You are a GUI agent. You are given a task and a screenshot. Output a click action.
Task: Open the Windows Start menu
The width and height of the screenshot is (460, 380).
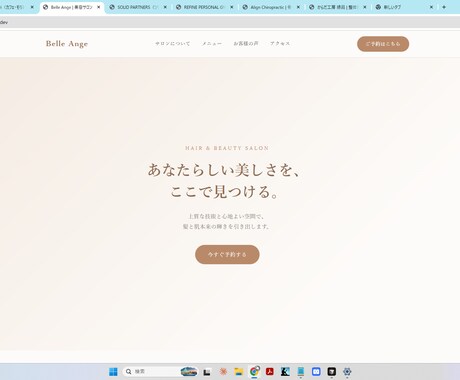point(113,371)
